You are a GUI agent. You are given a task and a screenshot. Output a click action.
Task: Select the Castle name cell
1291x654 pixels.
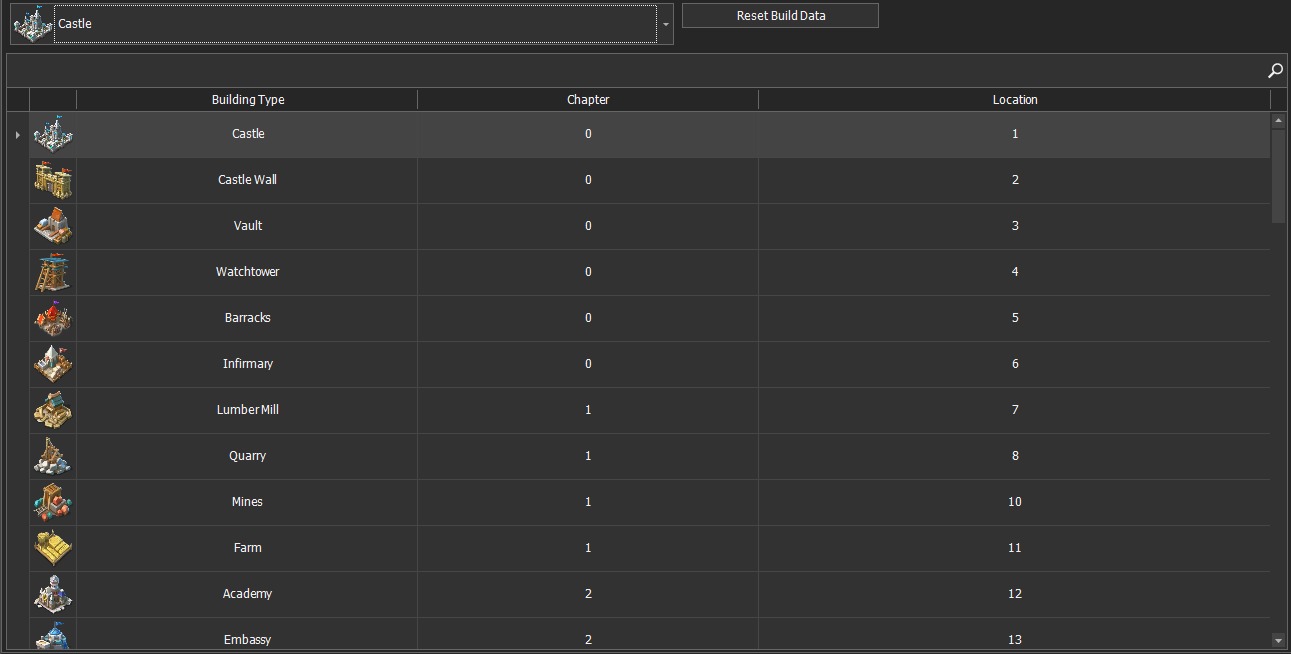point(247,134)
